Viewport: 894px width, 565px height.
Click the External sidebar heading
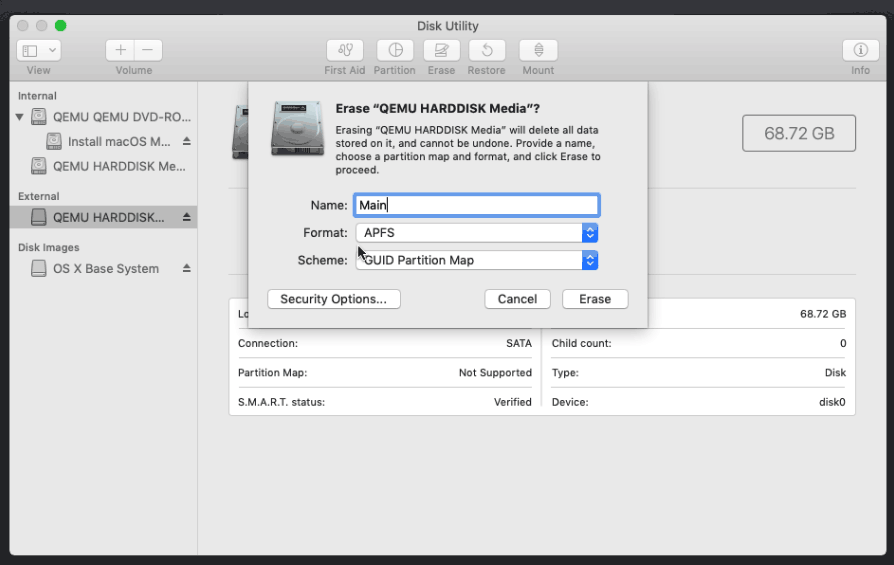[38, 196]
